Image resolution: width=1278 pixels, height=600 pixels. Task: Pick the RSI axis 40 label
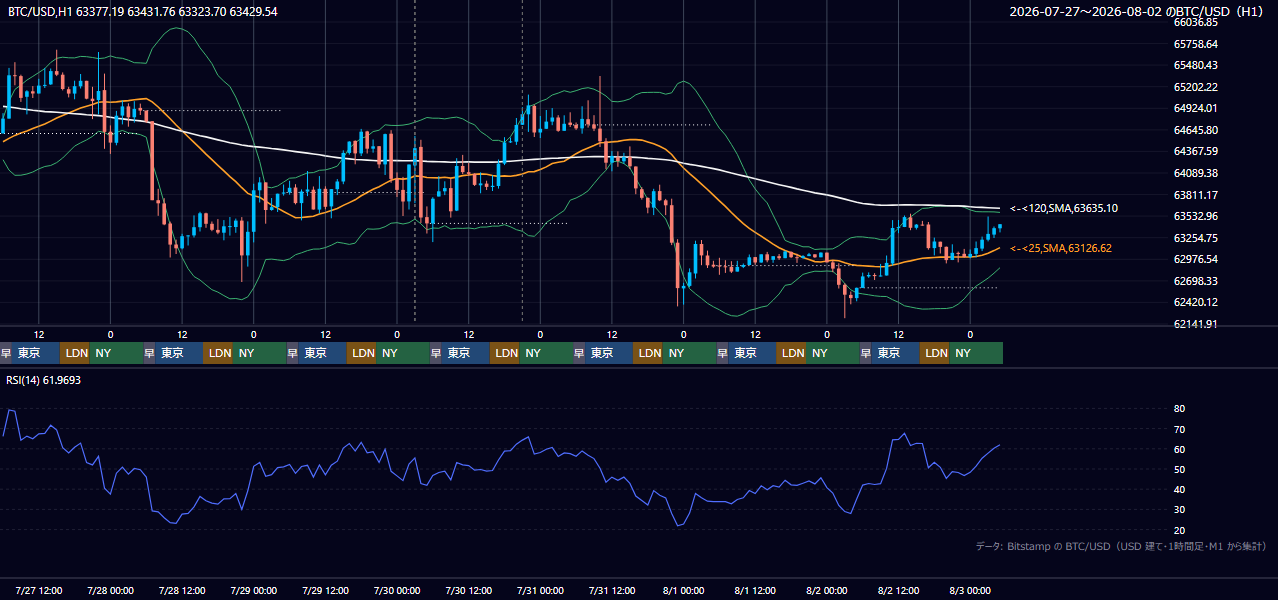pyautogui.click(x=1179, y=489)
